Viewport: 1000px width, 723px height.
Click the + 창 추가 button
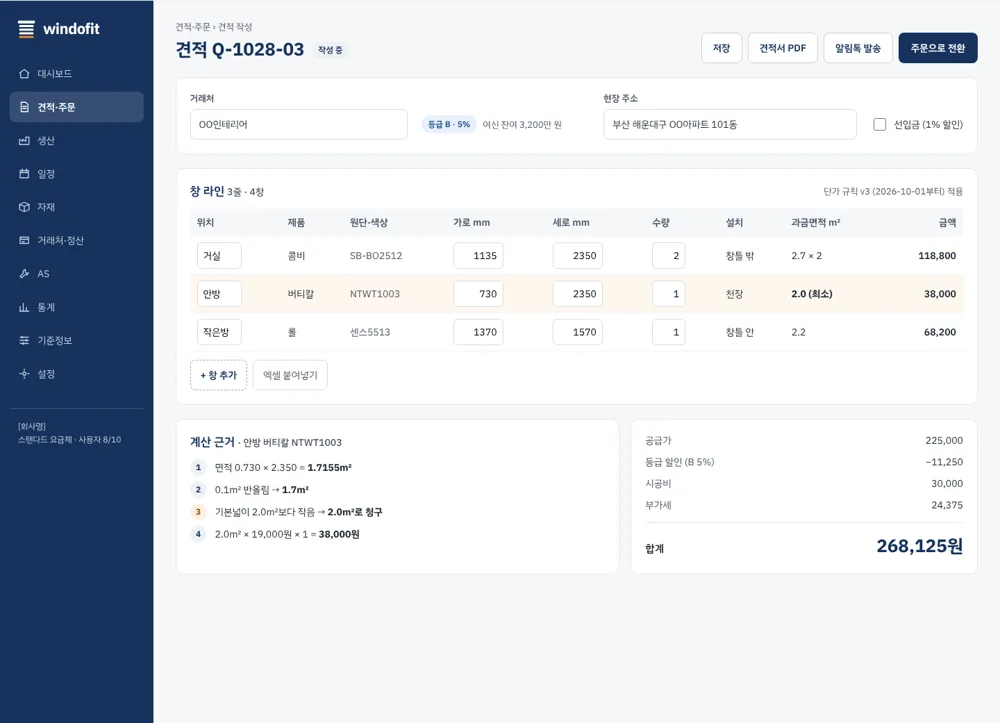tap(218, 375)
